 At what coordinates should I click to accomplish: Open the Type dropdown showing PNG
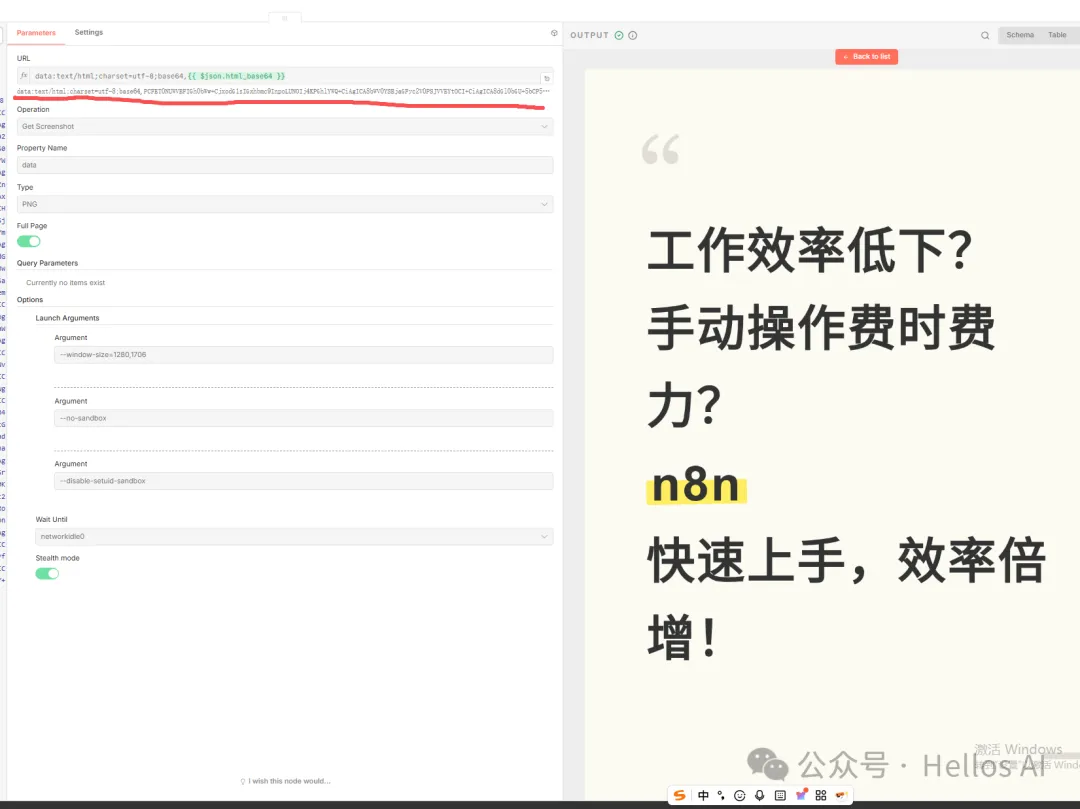[x=285, y=203]
